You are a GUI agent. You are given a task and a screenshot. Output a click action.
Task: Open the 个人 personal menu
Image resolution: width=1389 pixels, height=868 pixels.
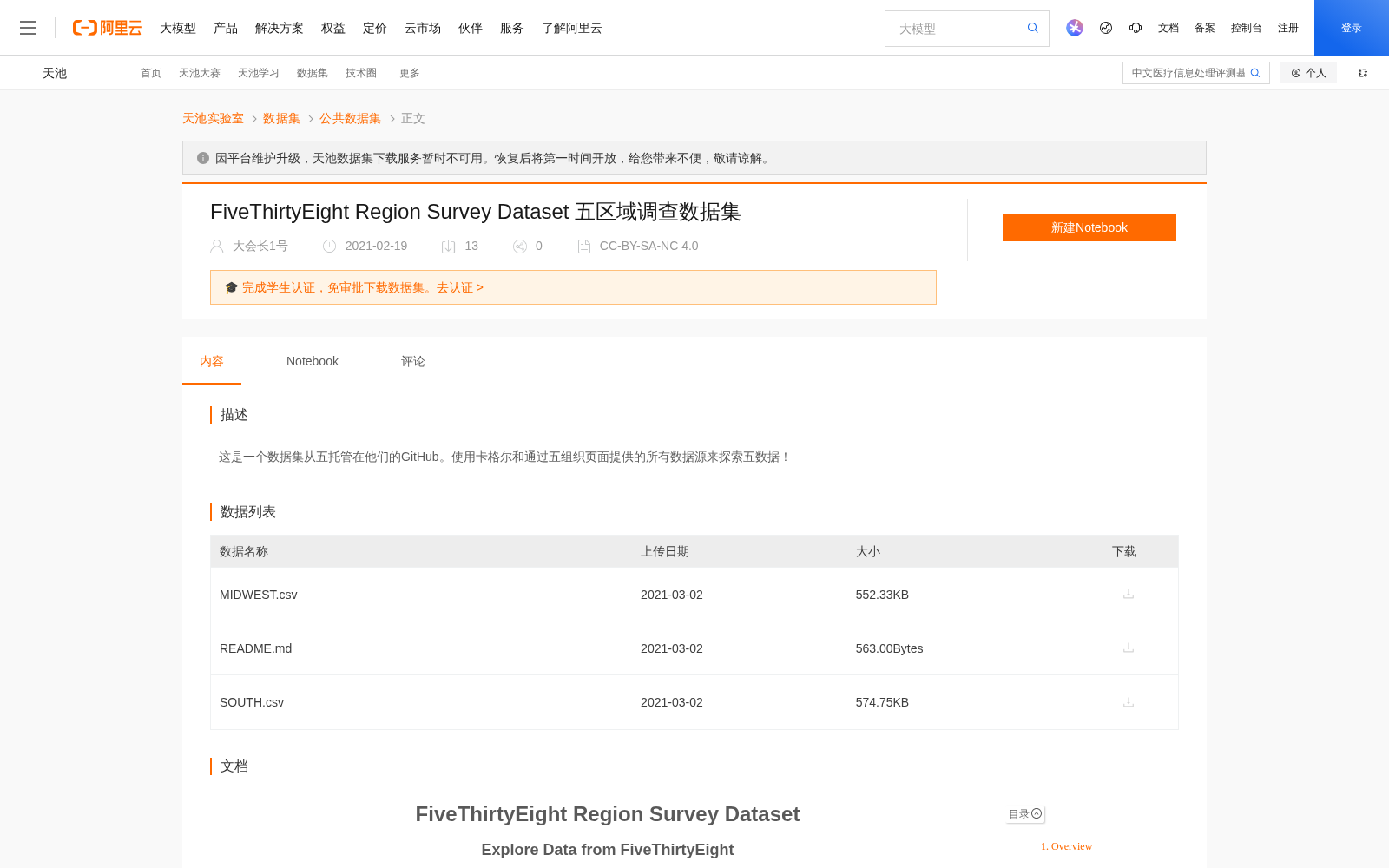[x=1308, y=73]
